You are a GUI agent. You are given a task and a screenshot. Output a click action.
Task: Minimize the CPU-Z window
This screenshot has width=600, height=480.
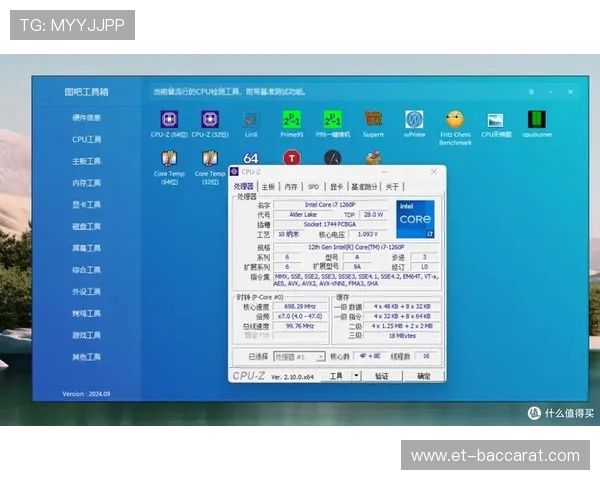385,172
